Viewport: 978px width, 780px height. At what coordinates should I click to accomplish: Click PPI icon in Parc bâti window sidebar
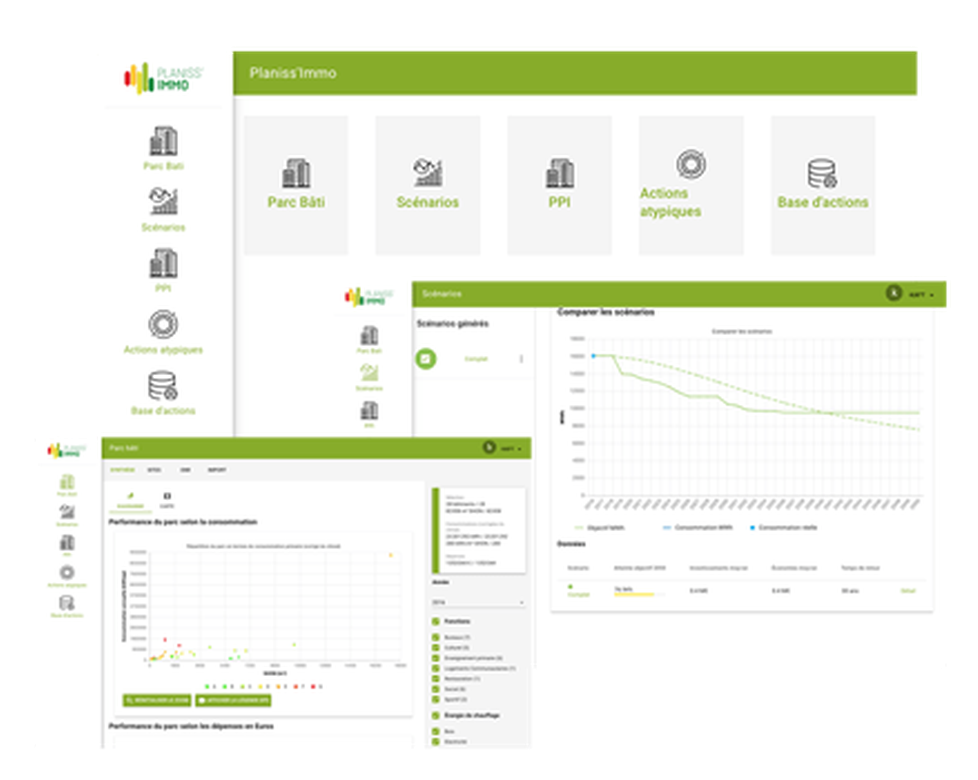[x=67, y=542]
